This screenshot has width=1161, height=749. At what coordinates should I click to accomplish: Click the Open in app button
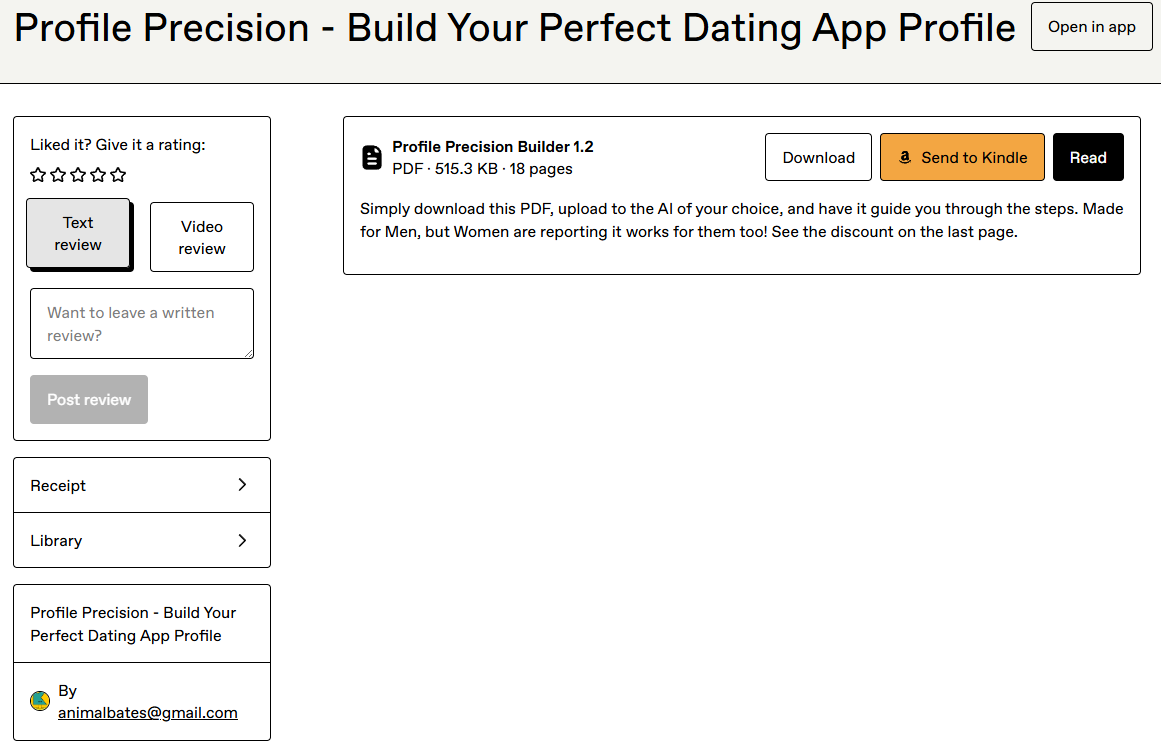(x=1091, y=27)
